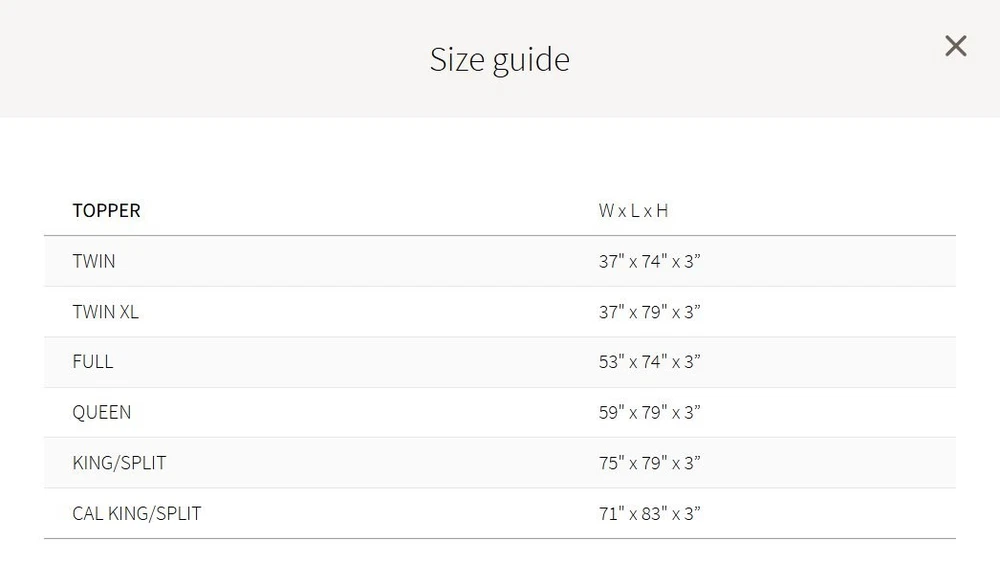The height and width of the screenshot is (584, 1000).
Task: Click the 74" length in FULL row
Action: coord(653,362)
